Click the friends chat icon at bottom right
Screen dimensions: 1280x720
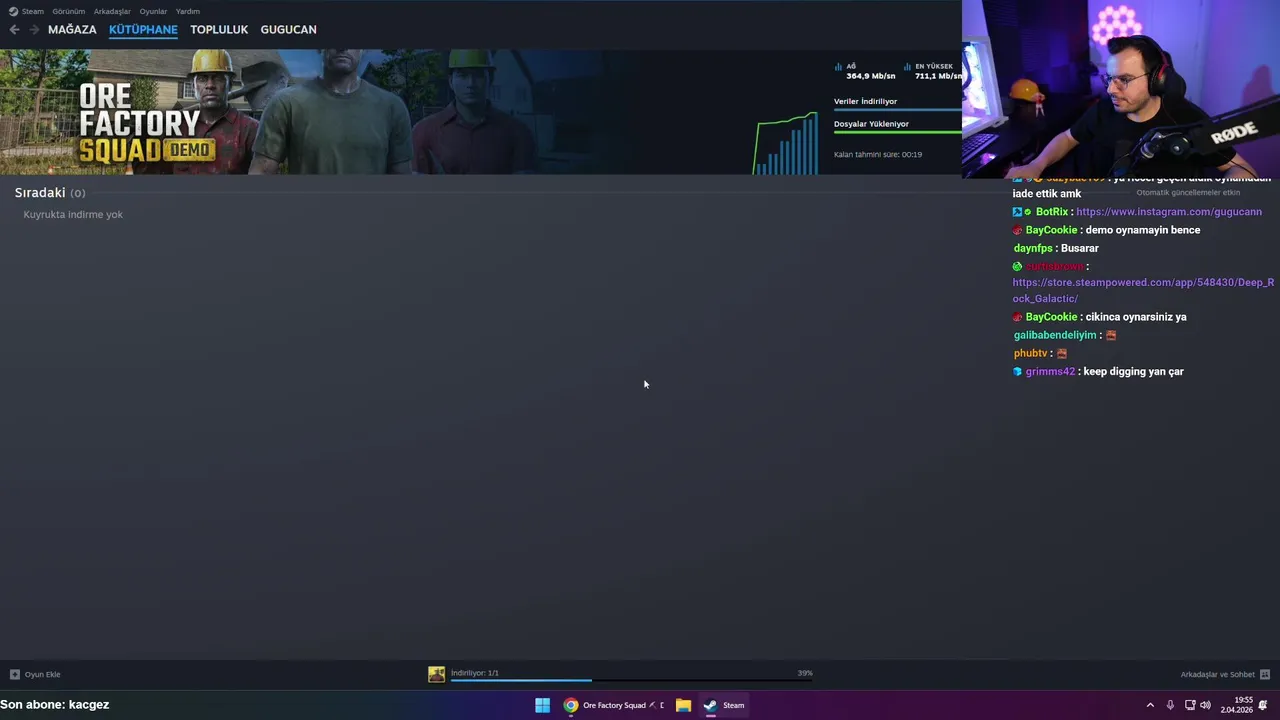point(1265,675)
